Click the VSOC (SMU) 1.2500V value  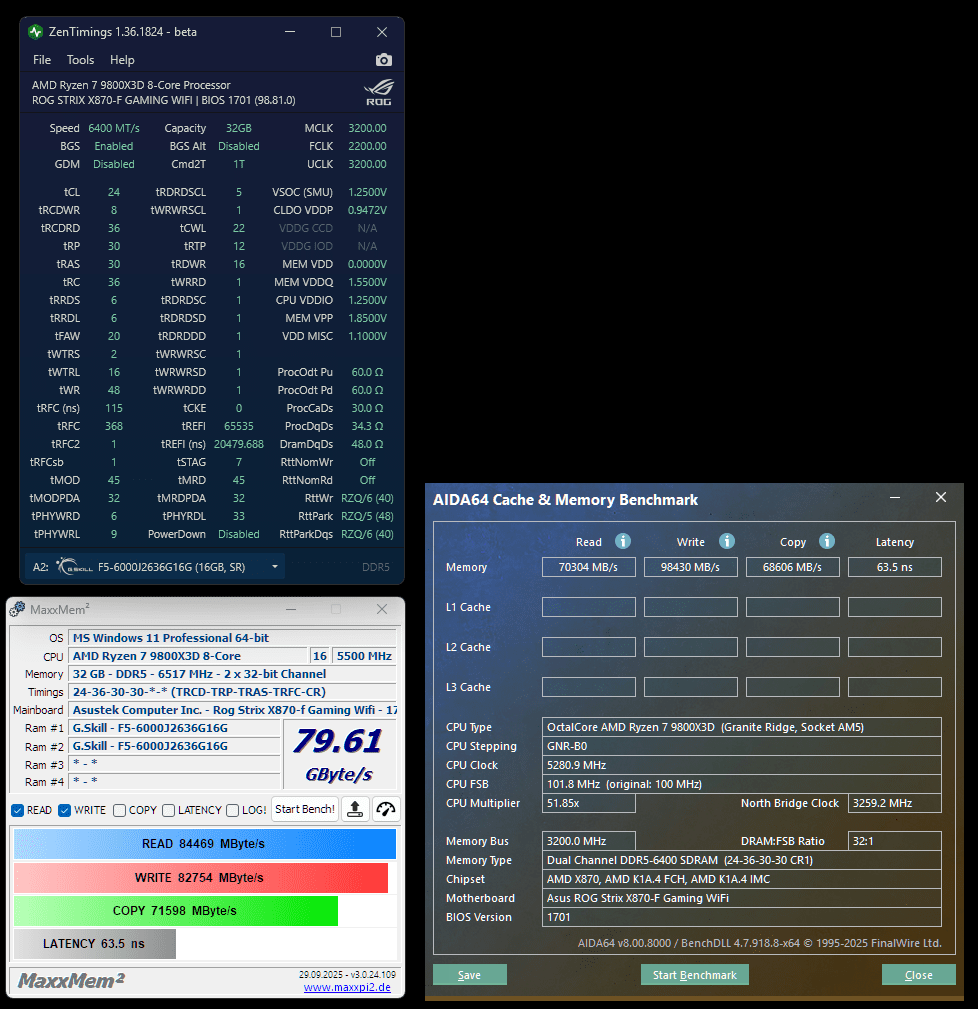(367, 192)
